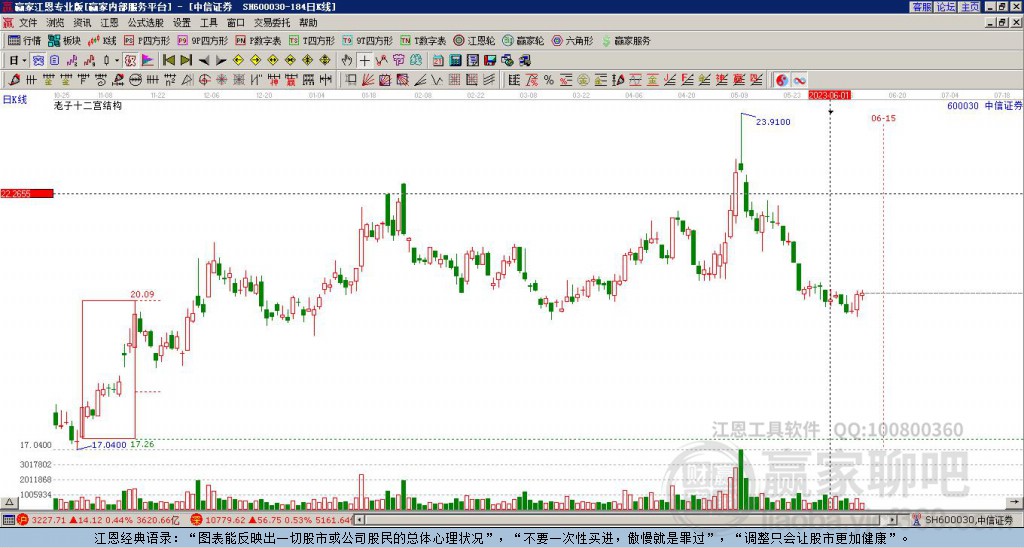Jump to last bar icon
This screenshot has width=1024, height=548.
point(185,61)
